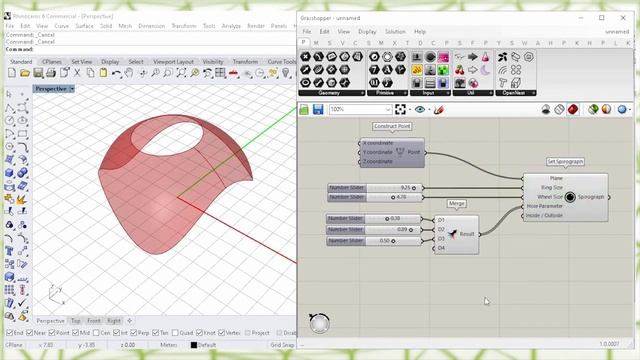Click the Zoom Extents frame icon in Grasshopper

[400, 109]
